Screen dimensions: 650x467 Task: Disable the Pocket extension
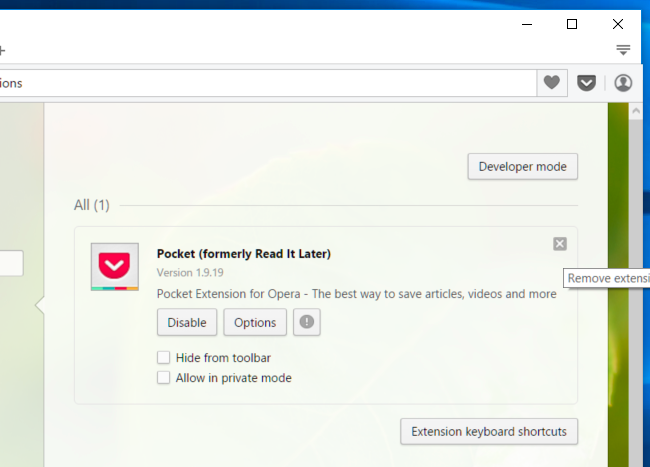click(x=187, y=322)
